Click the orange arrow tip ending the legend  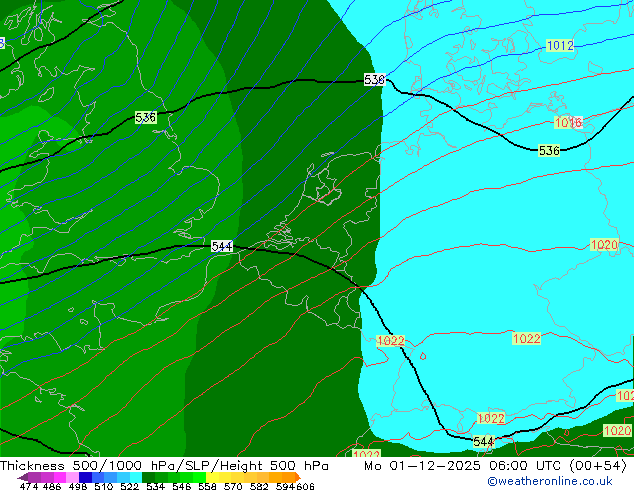point(298,477)
